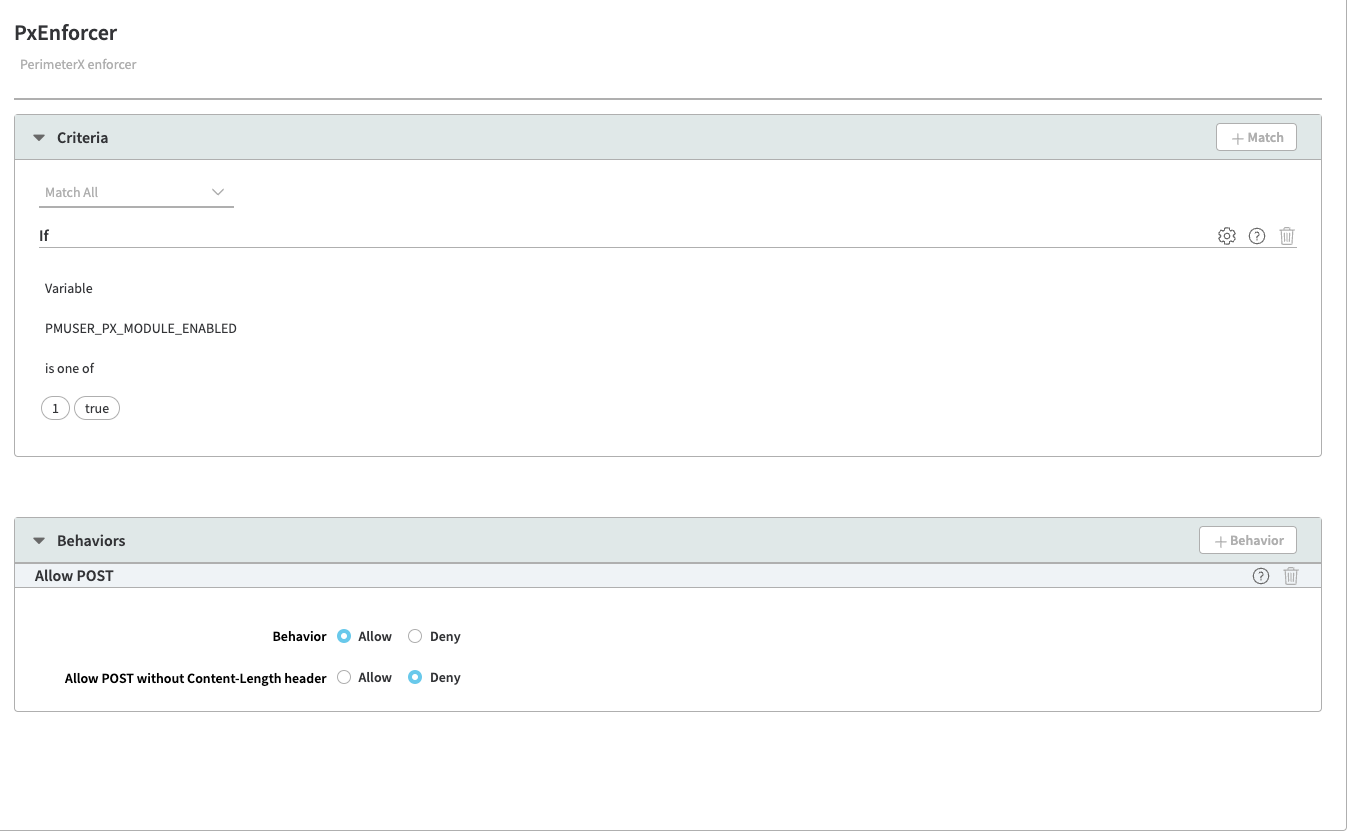Collapse the Criteria section

[39, 138]
